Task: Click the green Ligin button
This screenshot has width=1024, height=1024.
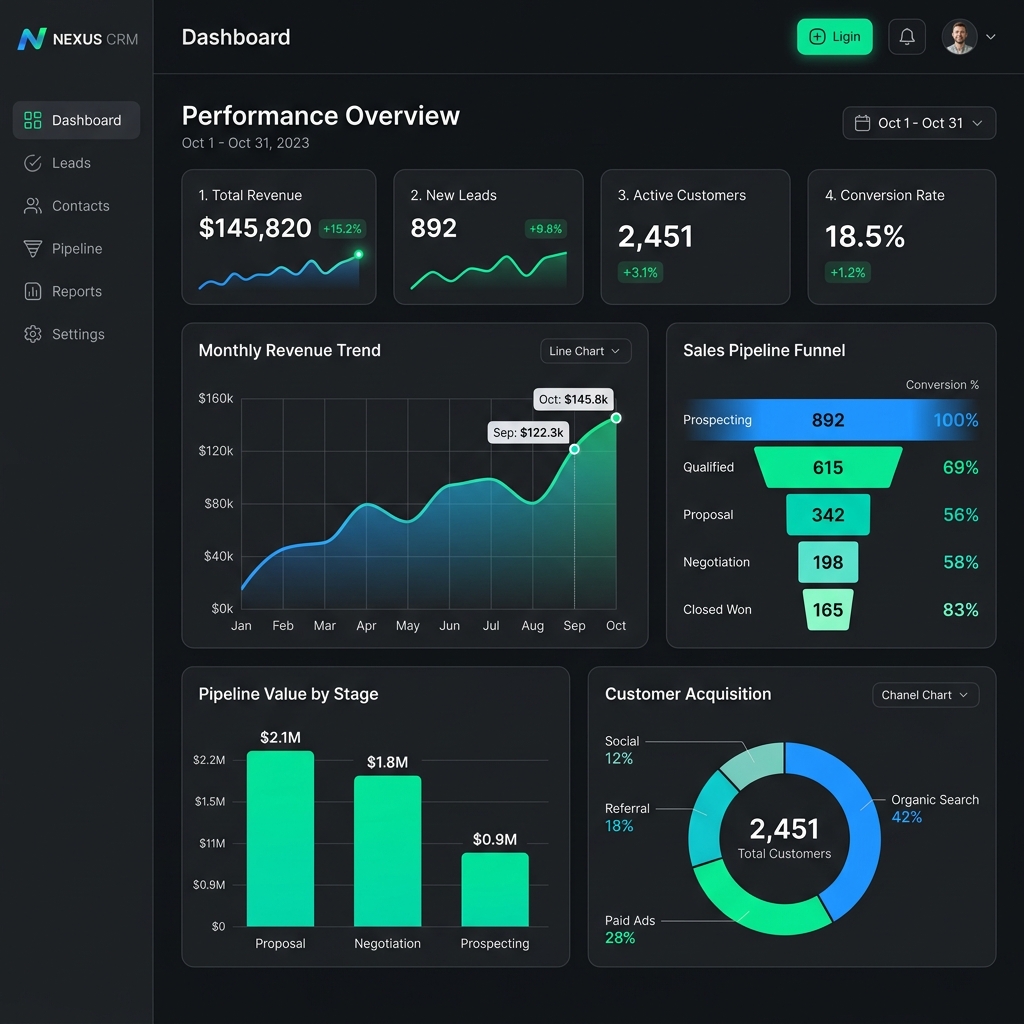Action: click(834, 37)
